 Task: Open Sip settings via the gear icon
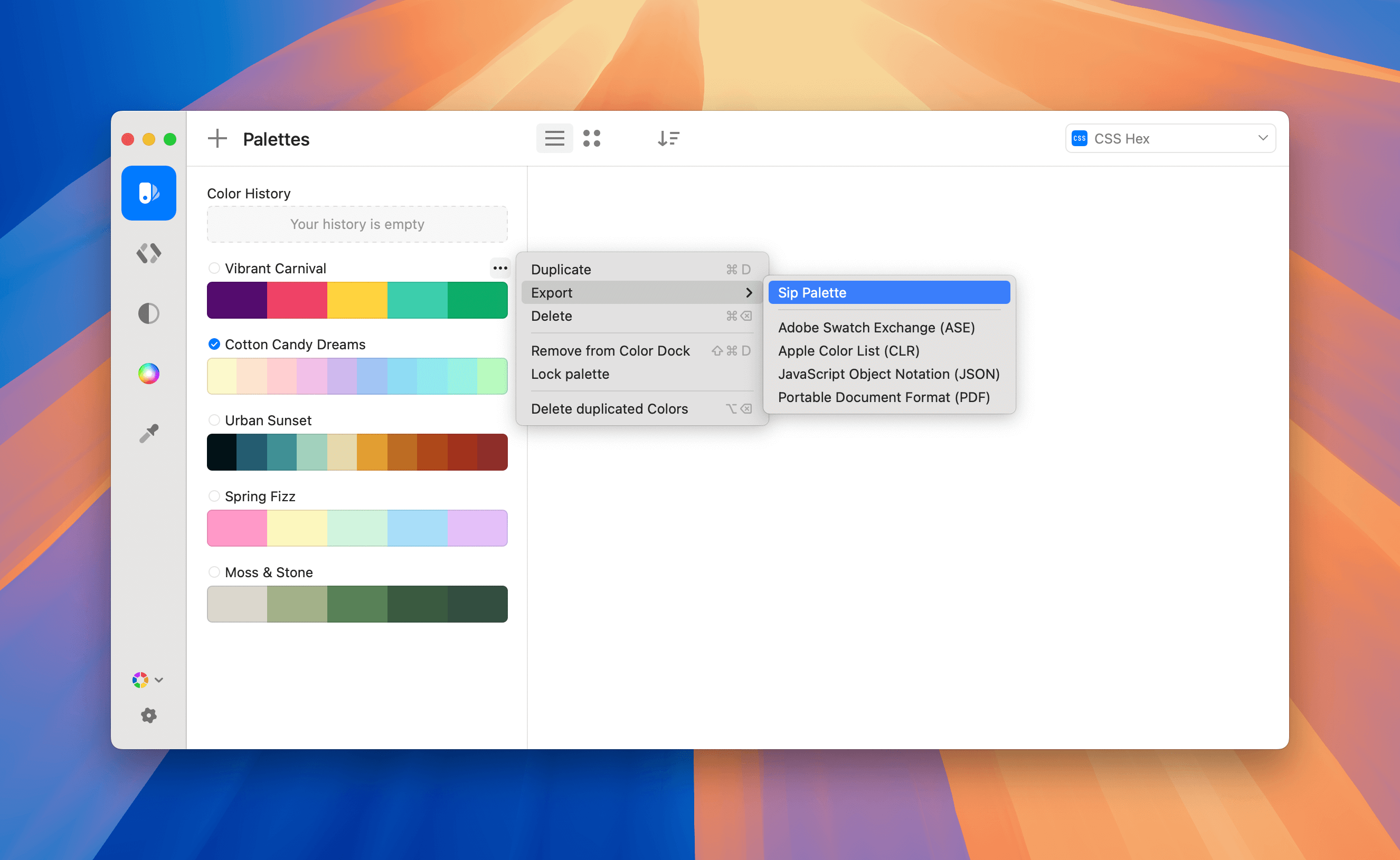(x=148, y=715)
